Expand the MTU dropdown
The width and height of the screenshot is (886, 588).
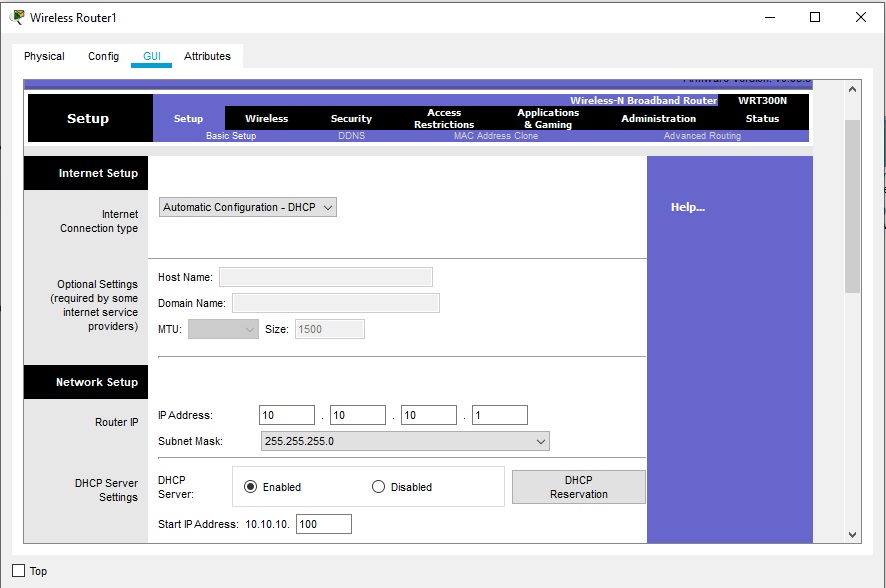tap(223, 329)
